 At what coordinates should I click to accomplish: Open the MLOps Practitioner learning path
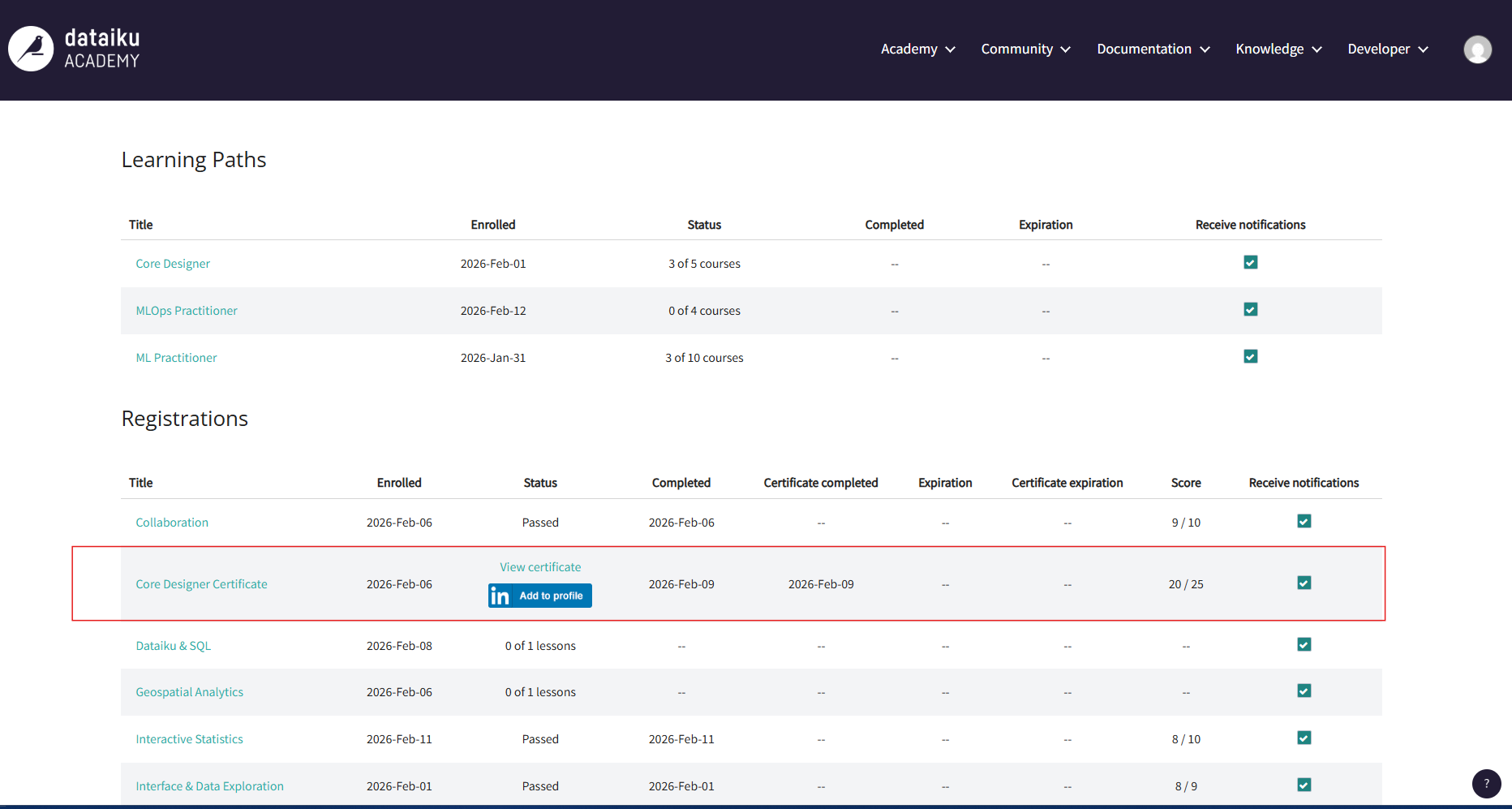point(187,311)
